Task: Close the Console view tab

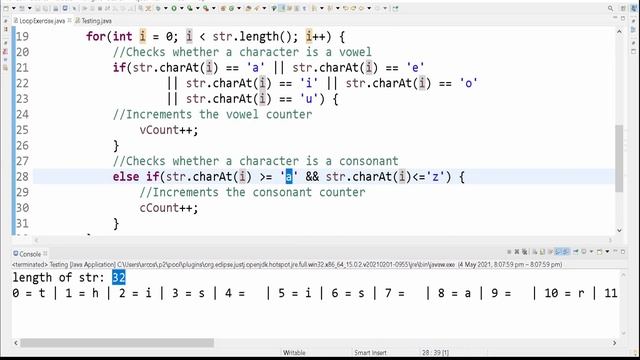Action: click(x=45, y=253)
